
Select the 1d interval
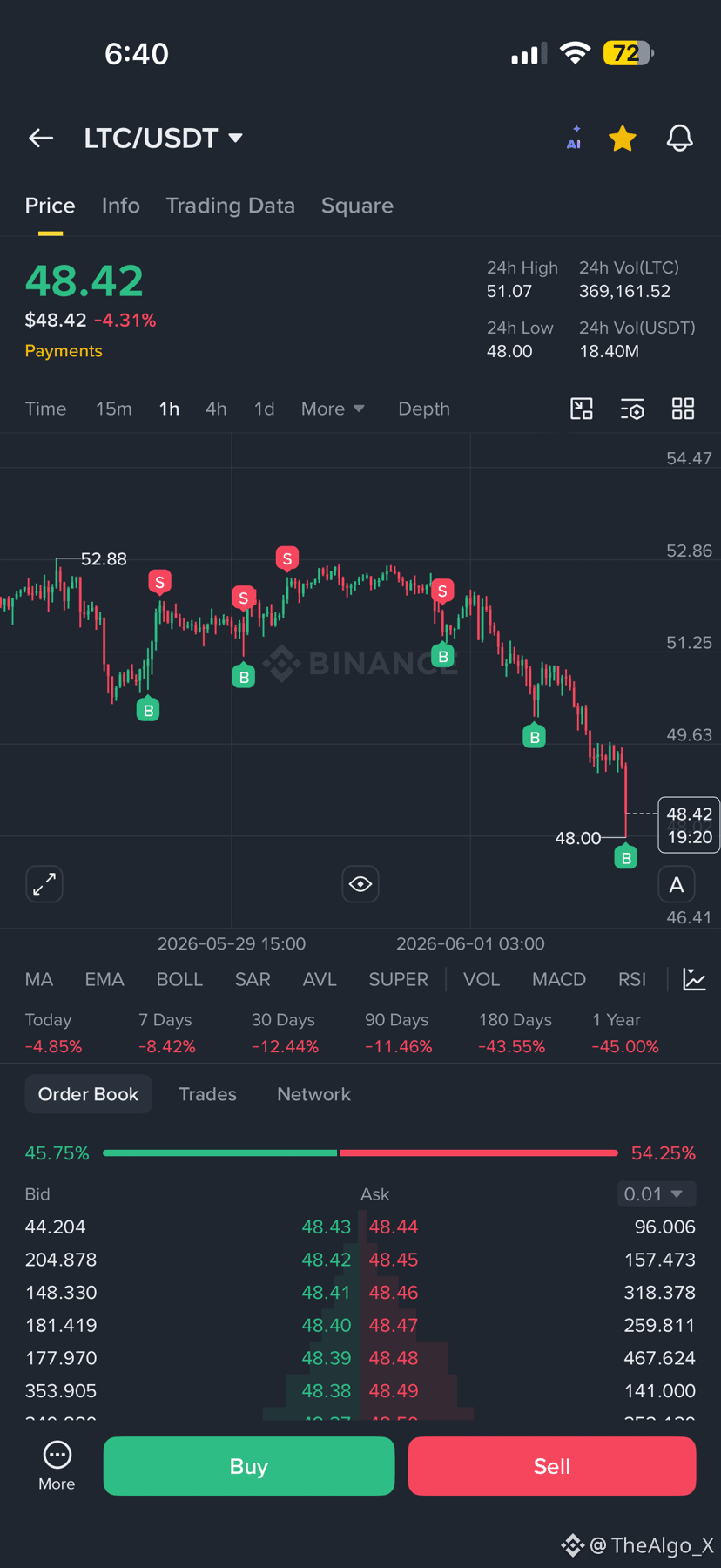(264, 409)
